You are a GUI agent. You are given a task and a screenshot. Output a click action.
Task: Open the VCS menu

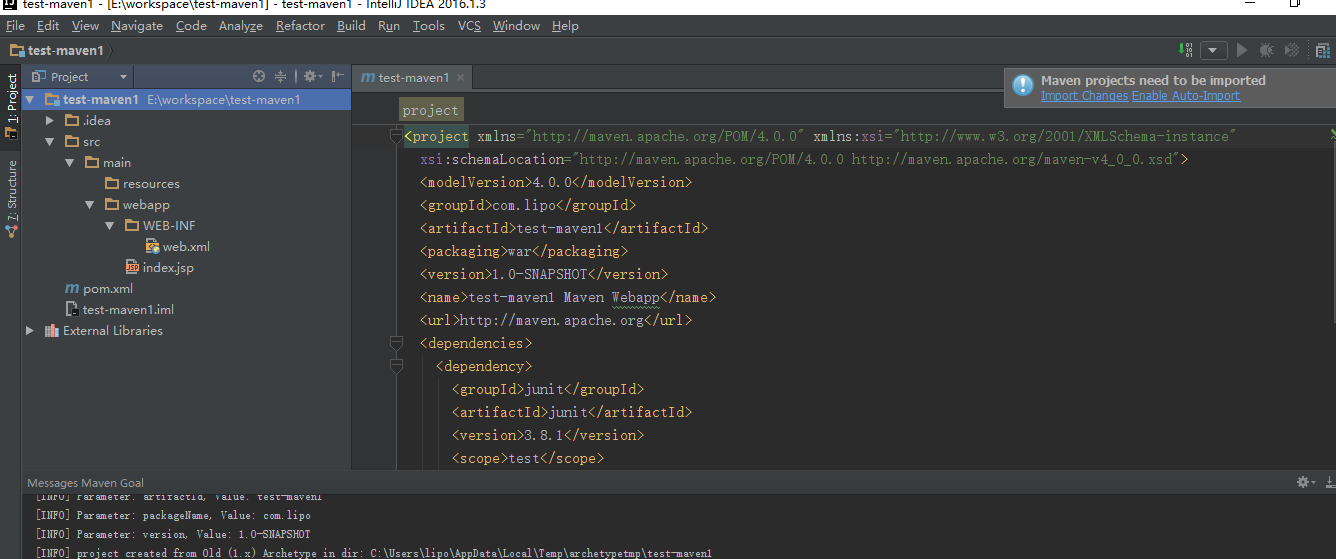pos(469,26)
